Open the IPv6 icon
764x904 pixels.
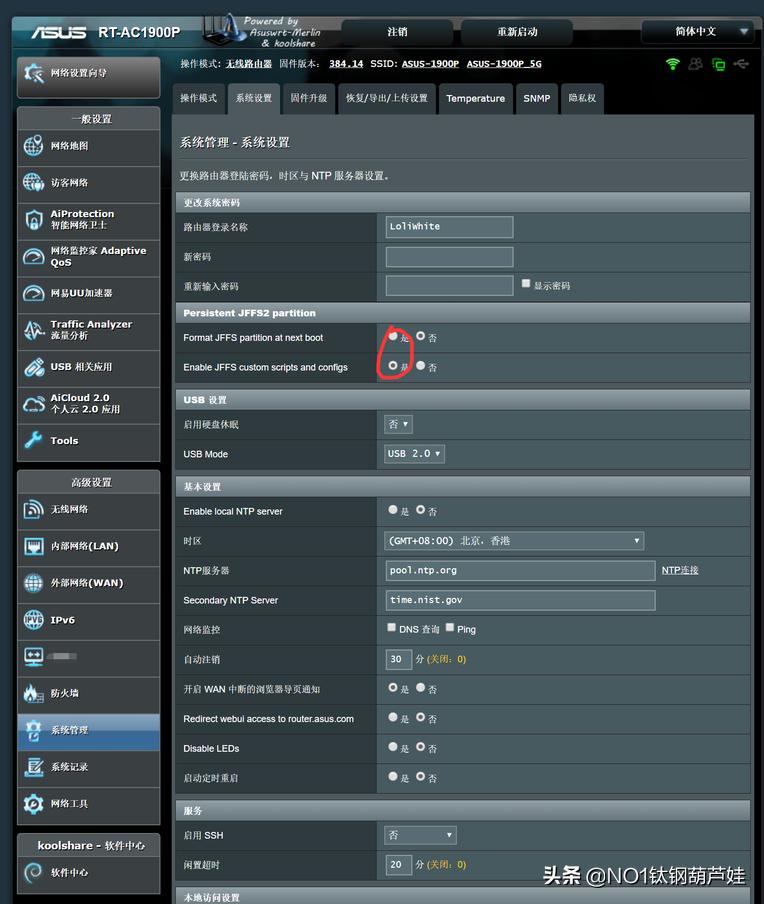click(x=33, y=620)
